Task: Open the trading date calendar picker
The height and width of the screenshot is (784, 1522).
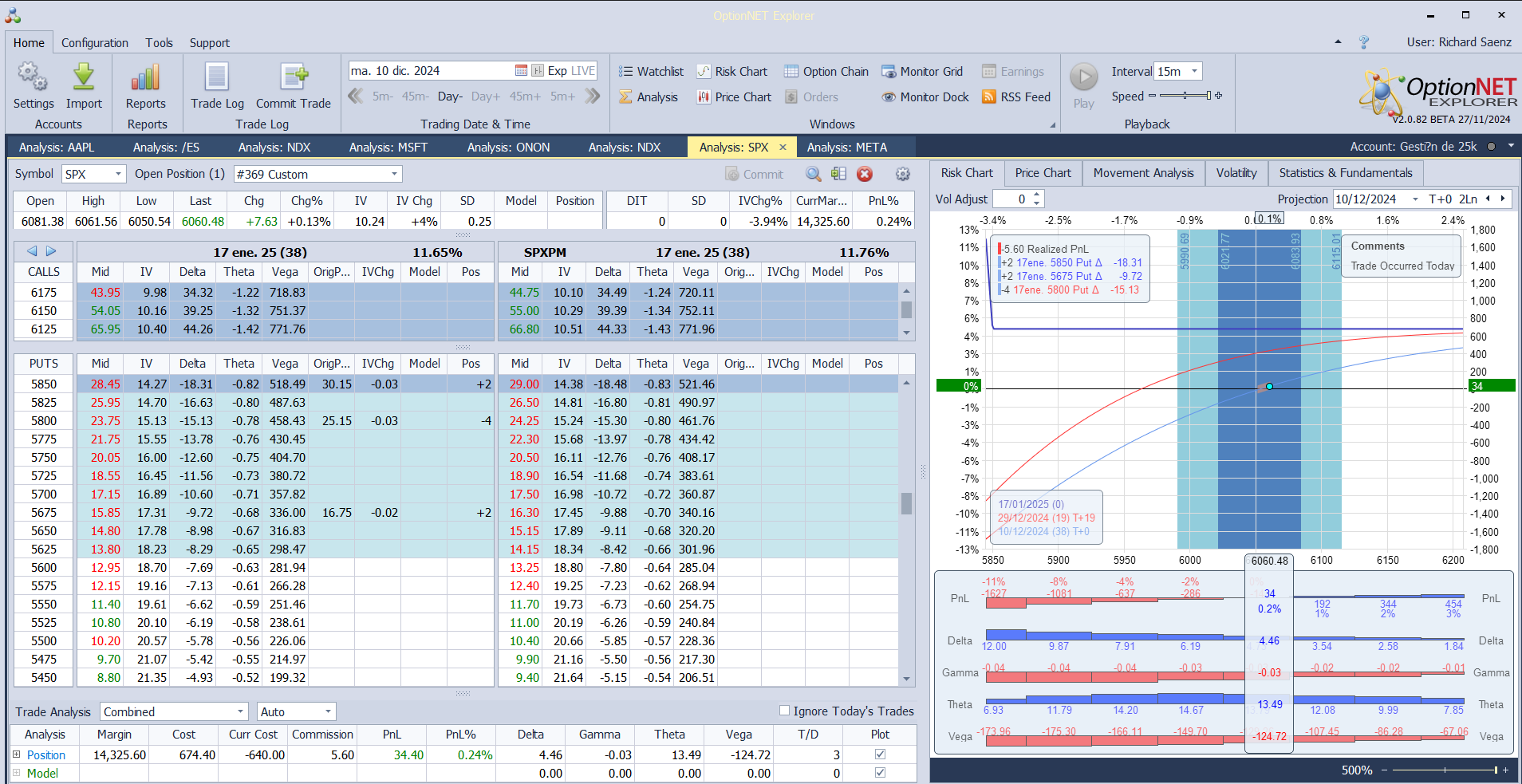Action: point(521,71)
